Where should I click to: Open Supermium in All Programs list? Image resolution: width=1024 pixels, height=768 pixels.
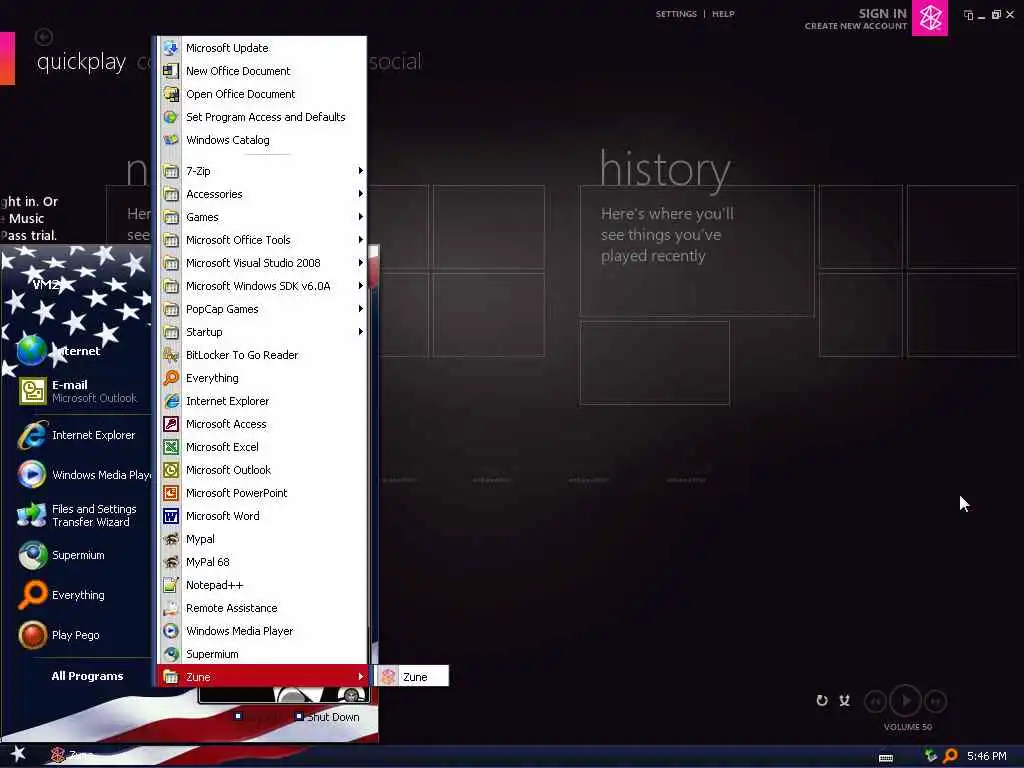[x=262, y=654]
